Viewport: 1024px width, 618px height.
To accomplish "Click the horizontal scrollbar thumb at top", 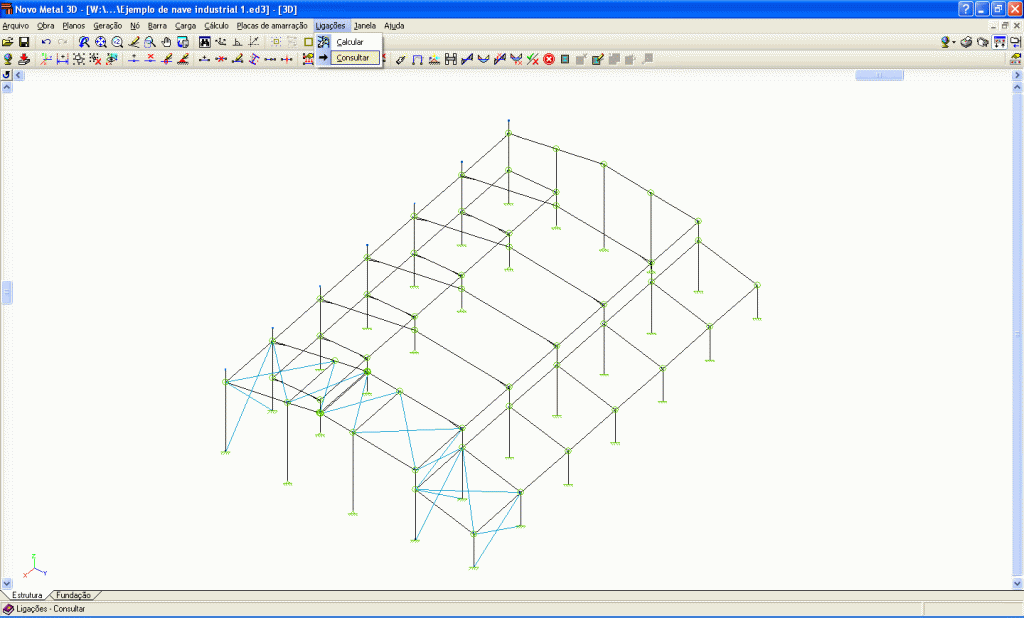I will pyautogui.click(x=879, y=75).
